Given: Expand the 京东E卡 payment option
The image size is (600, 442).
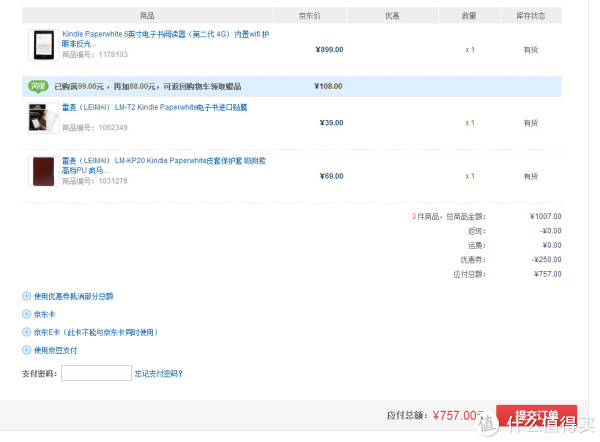Looking at the screenshot, I should [x=96, y=332].
